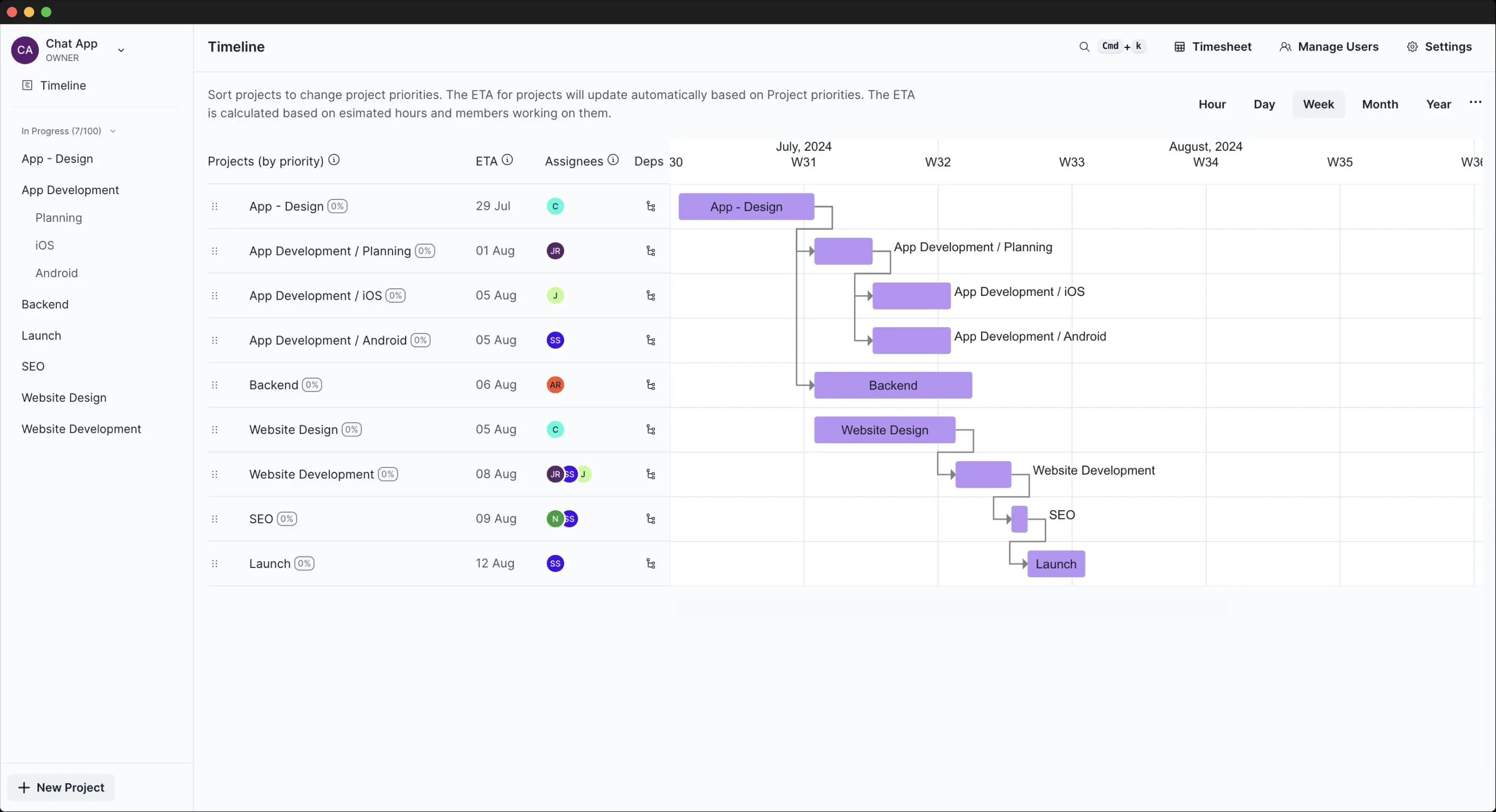The width and height of the screenshot is (1496, 812).
Task: Click the dependency link icon for Launch
Action: [650, 563]
